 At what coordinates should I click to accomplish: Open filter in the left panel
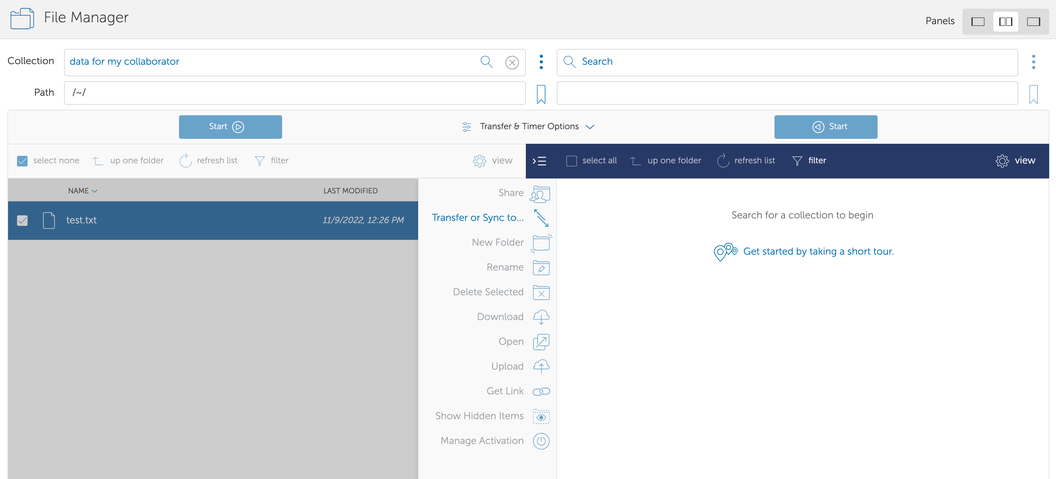point(271,161)
